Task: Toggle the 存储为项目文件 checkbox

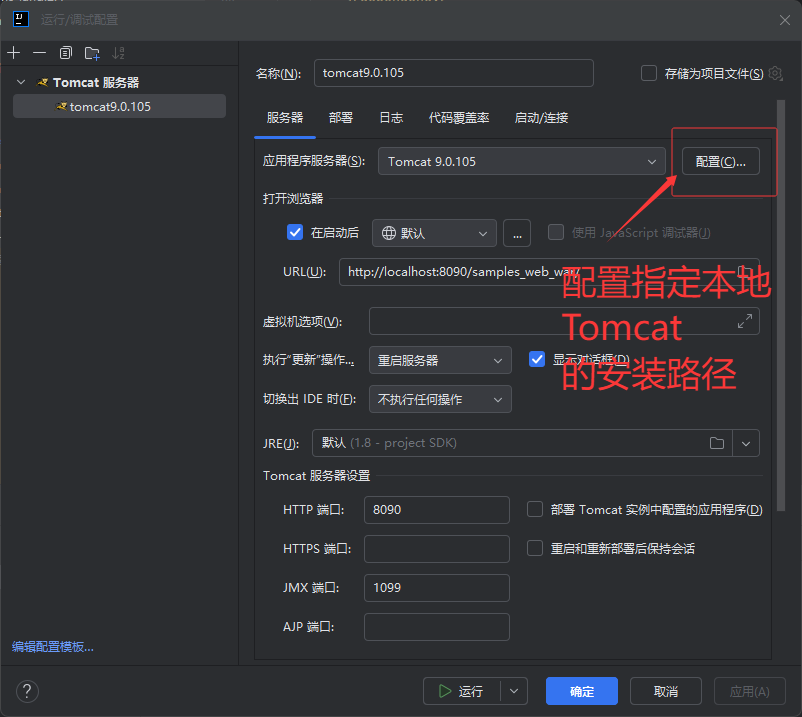Action: coord(649,73)
